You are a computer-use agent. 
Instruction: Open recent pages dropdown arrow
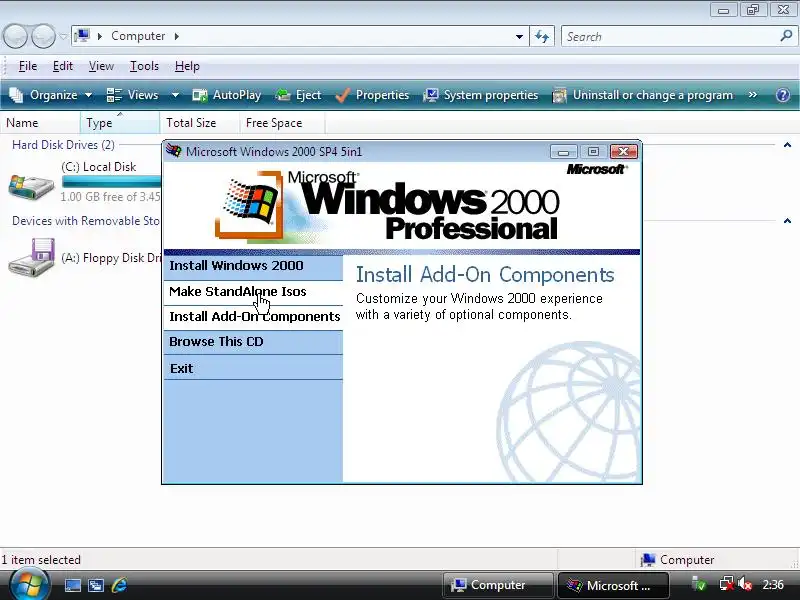(x=63, y=36)
